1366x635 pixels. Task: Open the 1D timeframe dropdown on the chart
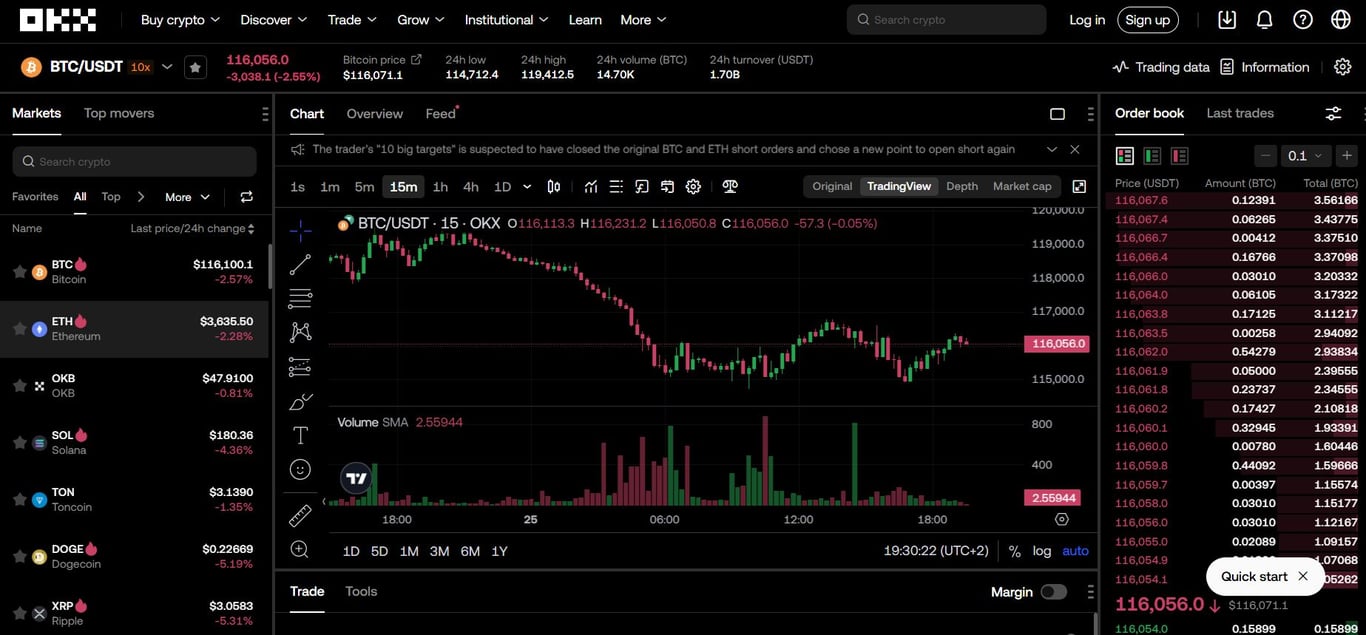pyautogui.click(x=527, y=186)
